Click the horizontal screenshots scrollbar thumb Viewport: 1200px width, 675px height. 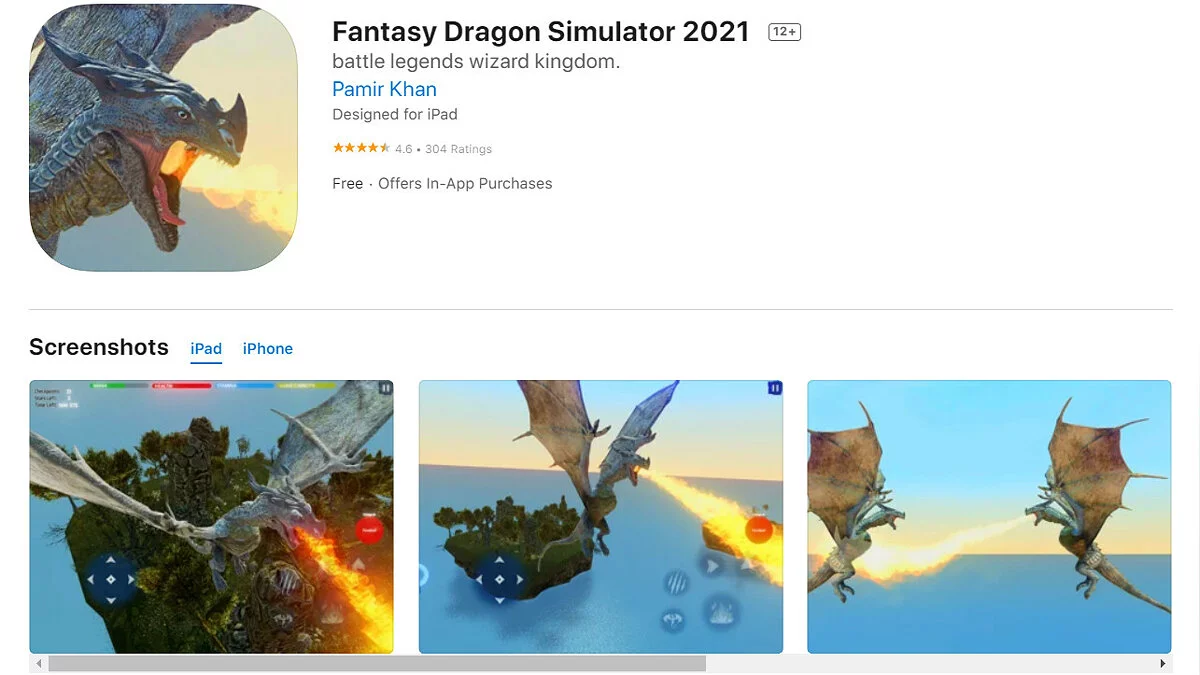coord(377,663)
